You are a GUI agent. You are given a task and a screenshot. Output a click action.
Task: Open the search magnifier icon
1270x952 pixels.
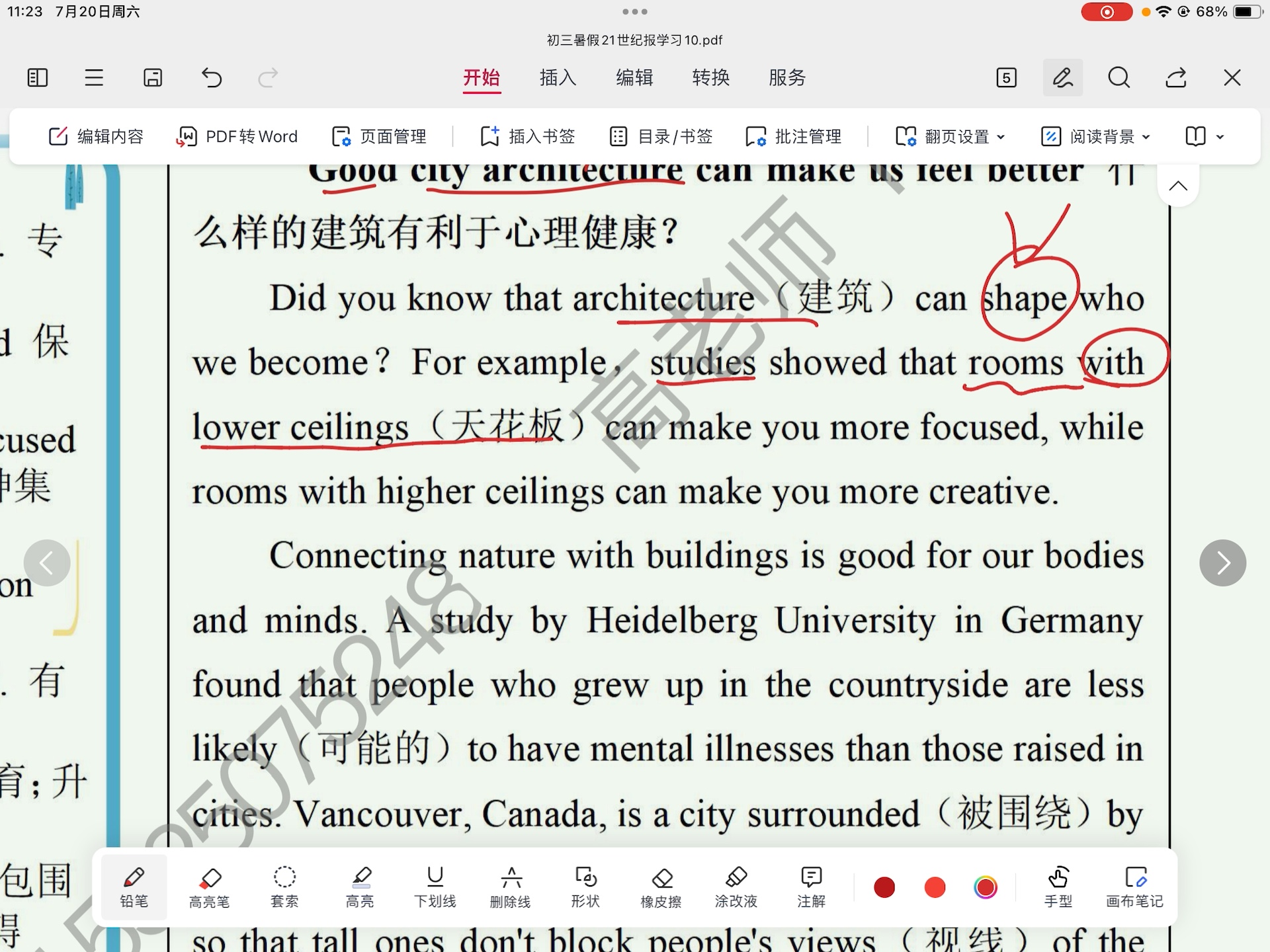[x=1119, y=78]
